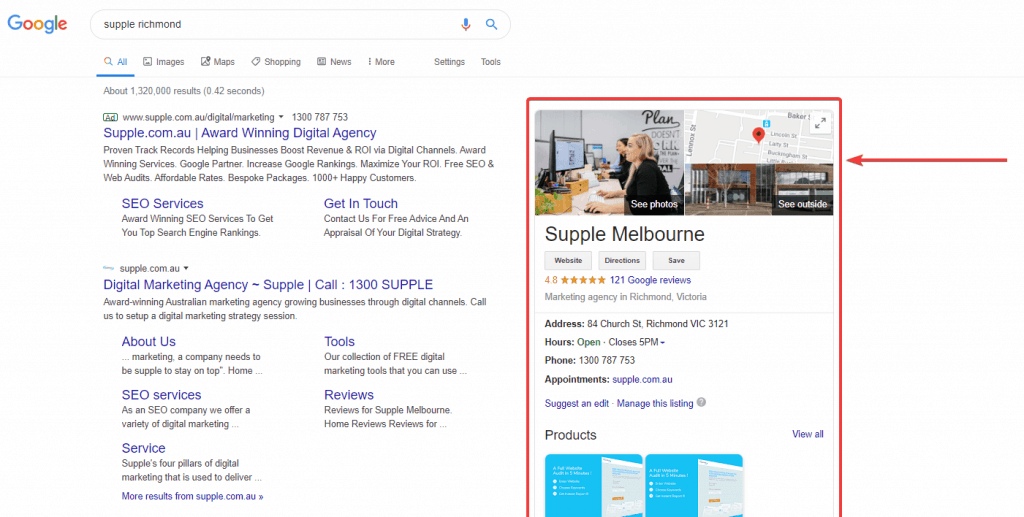Screen dimensions: 1024x517
Task: Click the voice search microphone icon
Action: pyautogui.click(x=466, y=25)
